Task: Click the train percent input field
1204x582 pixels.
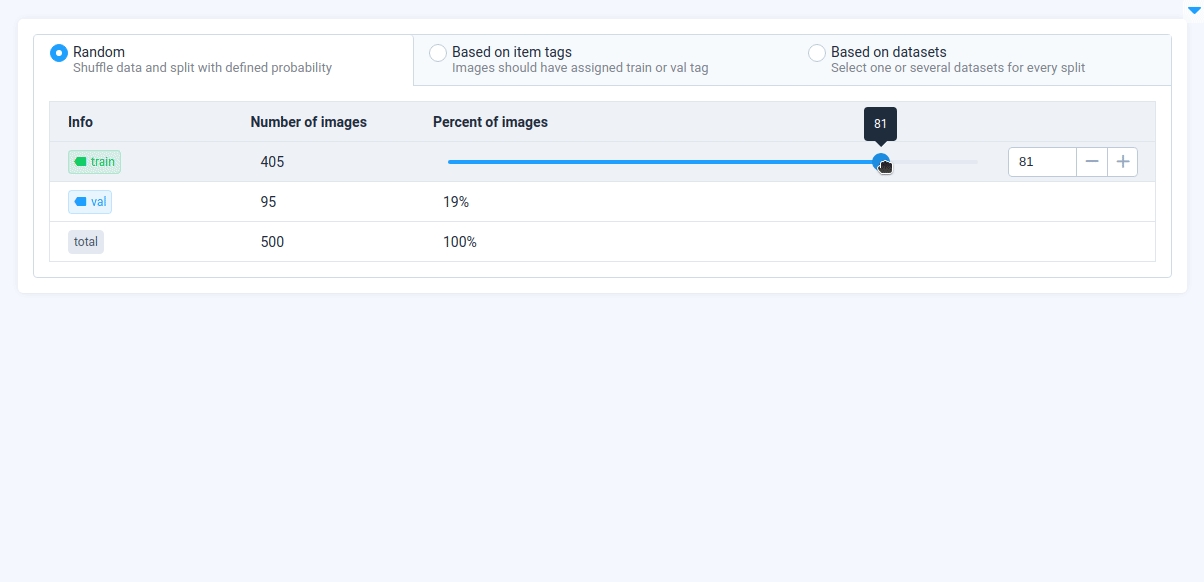Action: coord(1042,162)
